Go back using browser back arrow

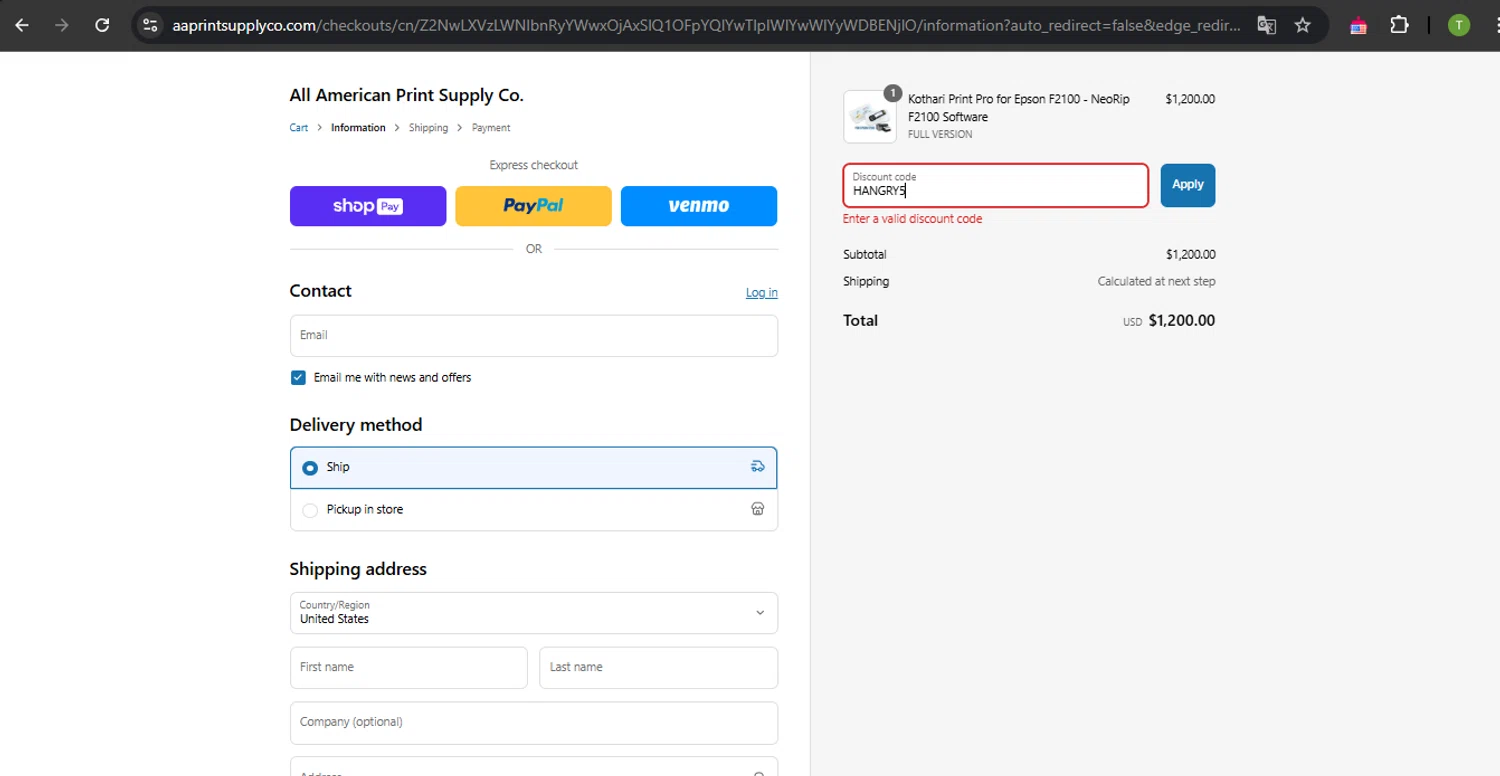[22, 25]
